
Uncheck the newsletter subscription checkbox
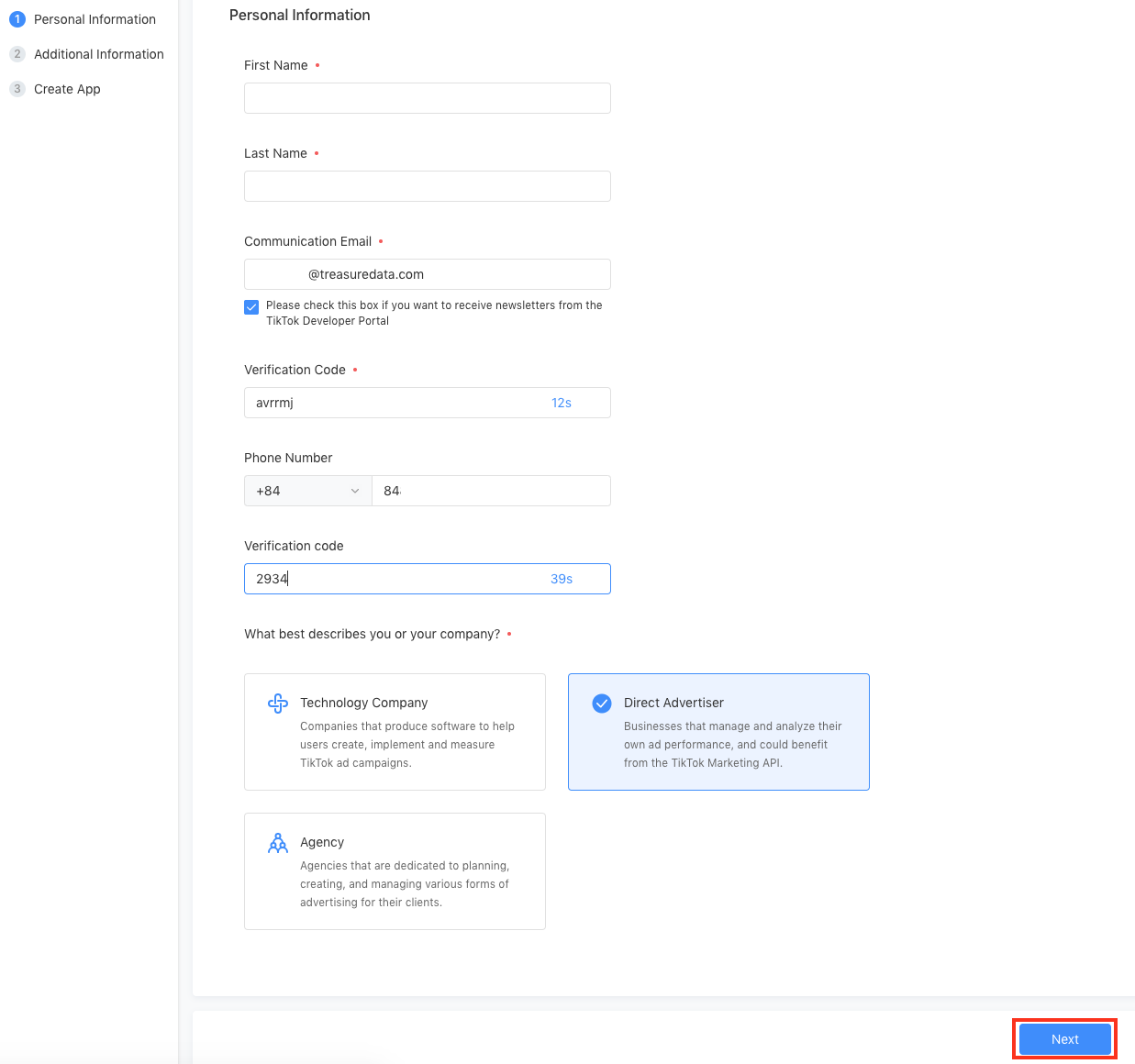coord(251,307)
